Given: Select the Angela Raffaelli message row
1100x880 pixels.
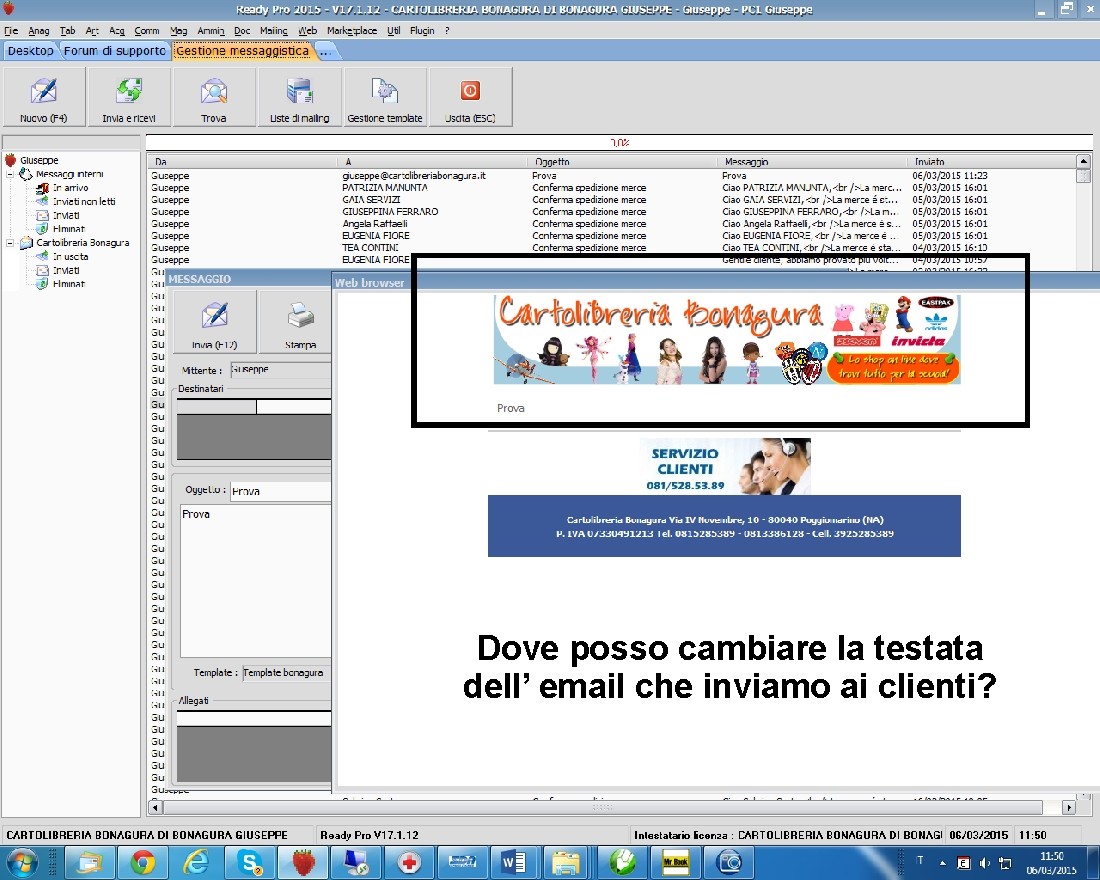Looking at the screenshot, I should pos(610,224).
